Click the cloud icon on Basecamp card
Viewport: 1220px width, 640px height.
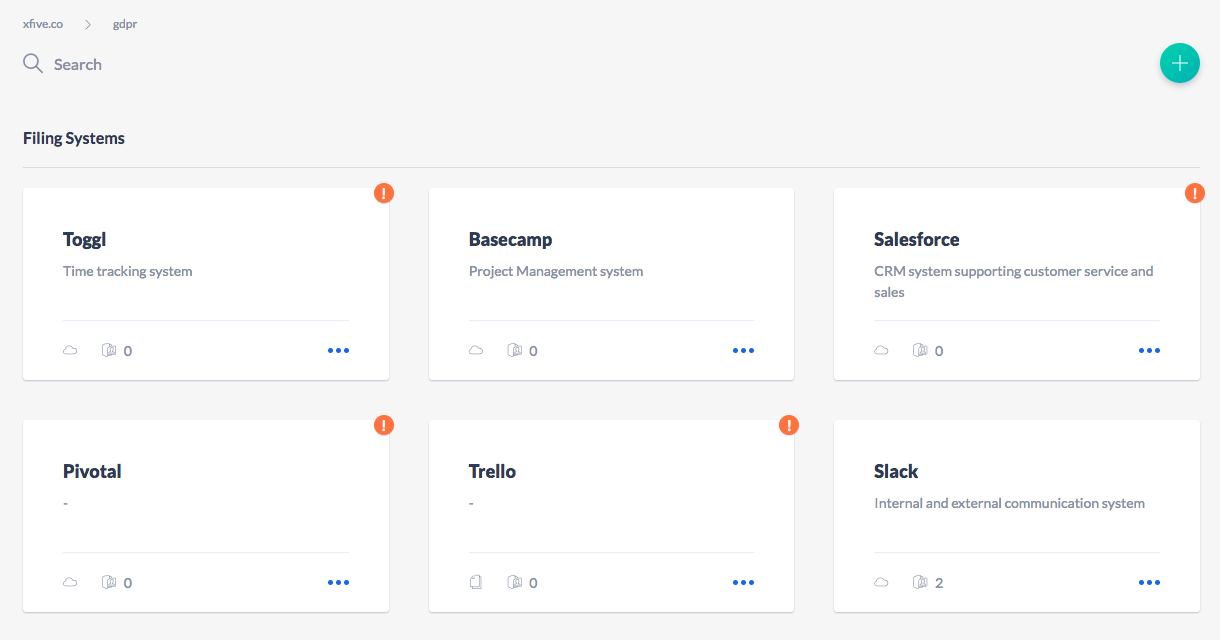[x=476, y=351]
